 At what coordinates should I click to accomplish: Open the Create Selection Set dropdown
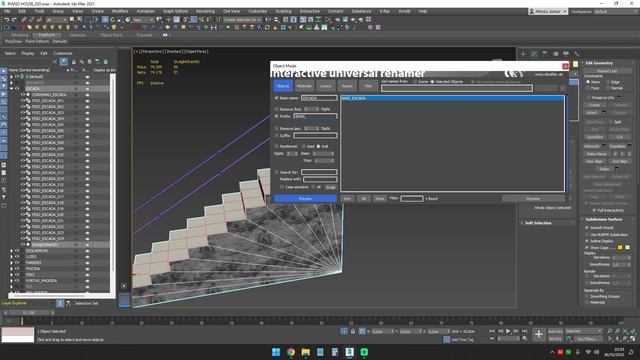point(242,20)
